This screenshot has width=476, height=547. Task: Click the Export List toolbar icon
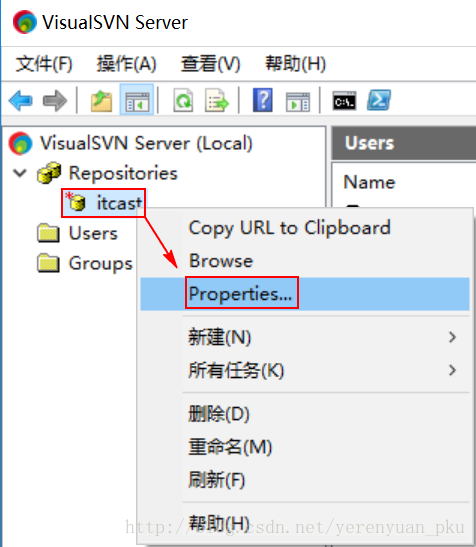[x=217, y=101]
